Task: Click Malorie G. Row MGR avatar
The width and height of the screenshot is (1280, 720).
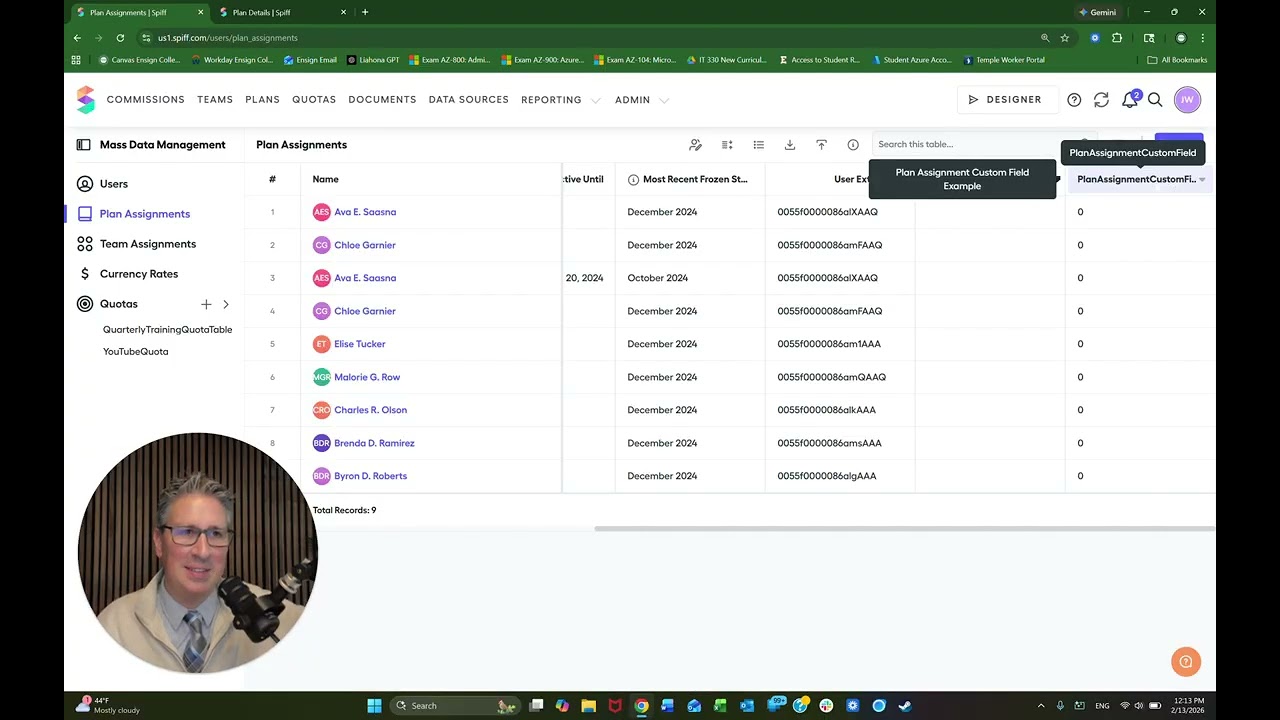Action: (321, 377)
